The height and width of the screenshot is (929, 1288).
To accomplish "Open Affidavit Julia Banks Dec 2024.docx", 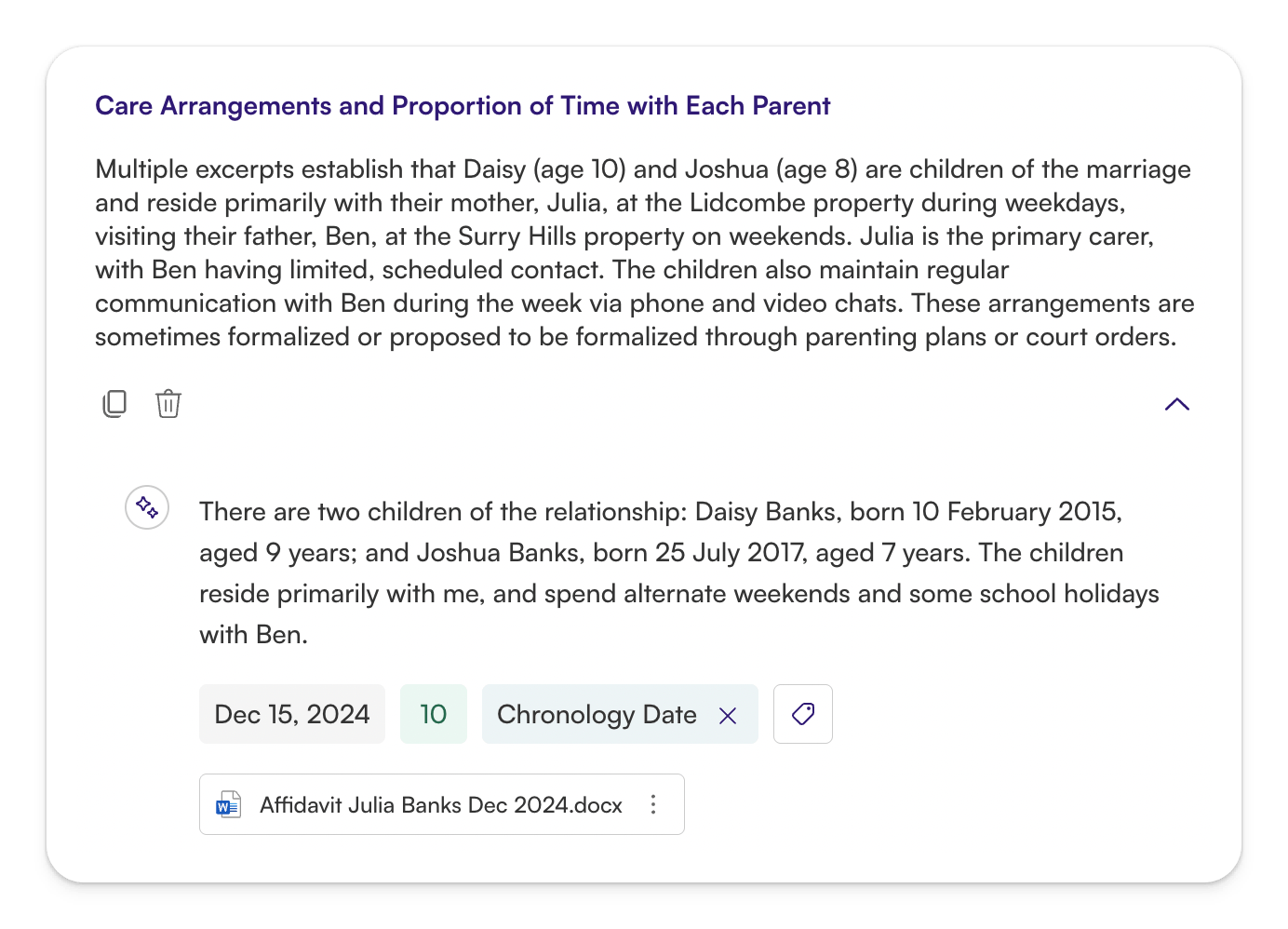I will coord(440,805).
